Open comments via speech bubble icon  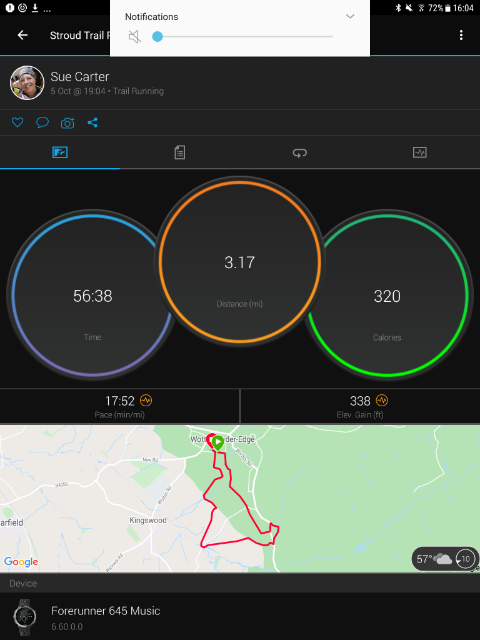pyautogui.click(x=42, y=122)
